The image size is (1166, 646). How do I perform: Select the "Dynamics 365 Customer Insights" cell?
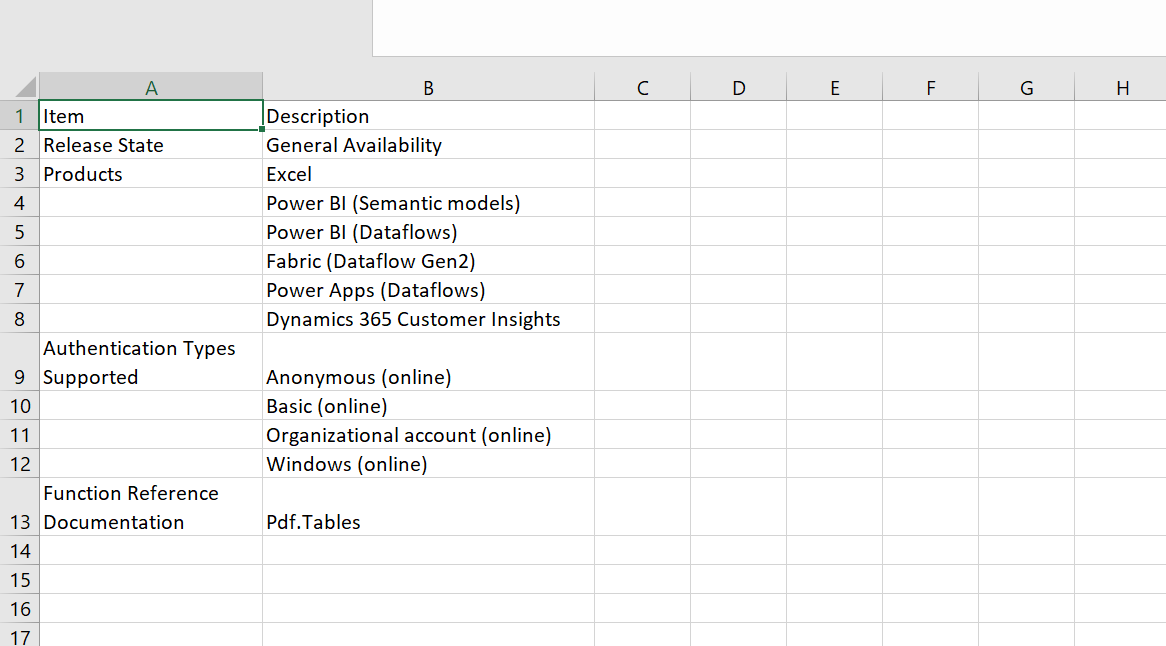point(428,319)
